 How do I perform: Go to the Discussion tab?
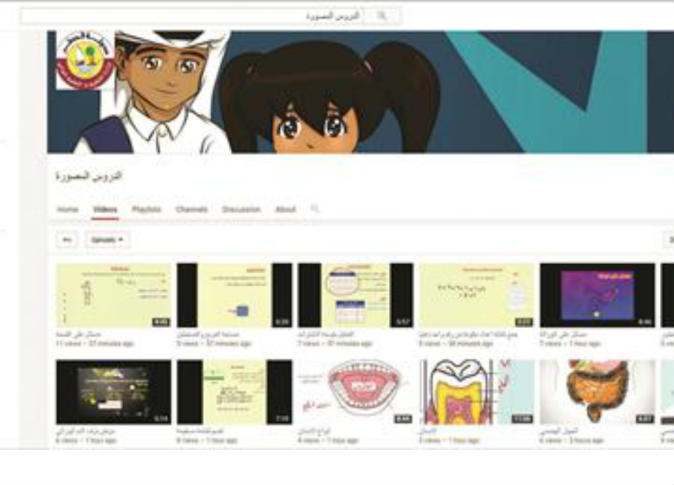pyautogui.click(x=241, y=210)
